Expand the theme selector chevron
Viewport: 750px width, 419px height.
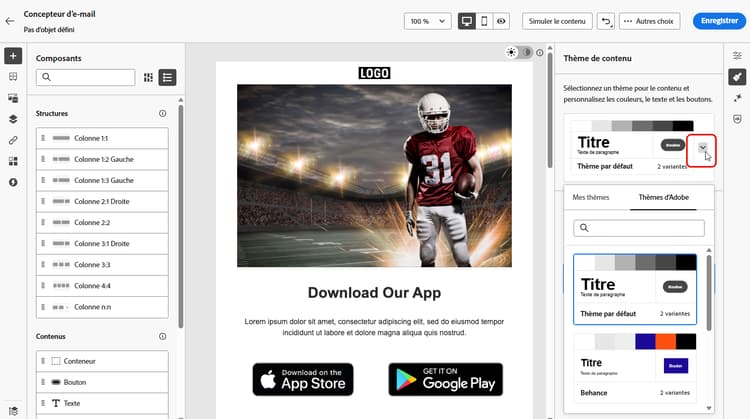[702, 148]
